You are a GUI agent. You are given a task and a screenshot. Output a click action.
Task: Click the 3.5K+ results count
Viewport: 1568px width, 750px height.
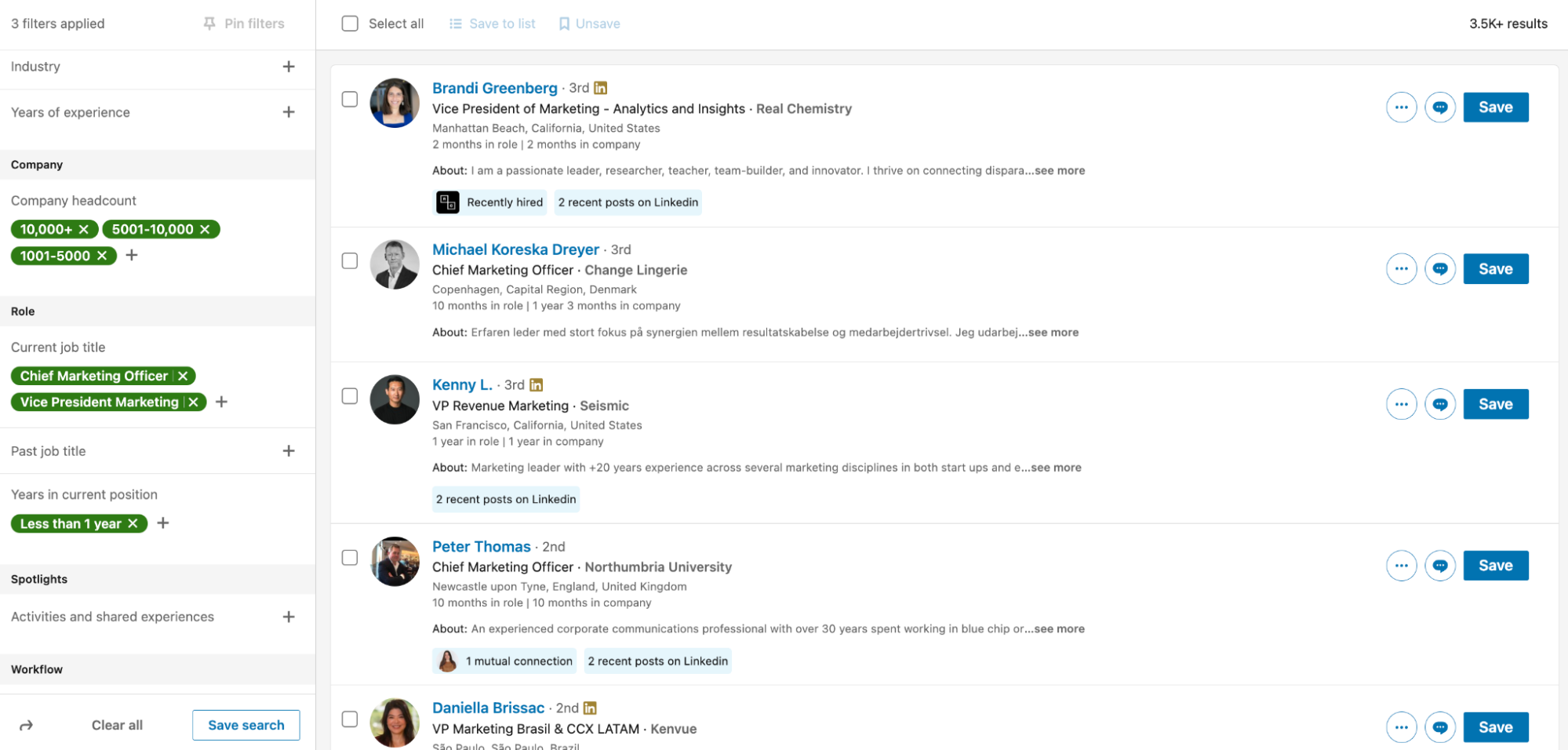pyautogui.click(x=1508, y=24)
